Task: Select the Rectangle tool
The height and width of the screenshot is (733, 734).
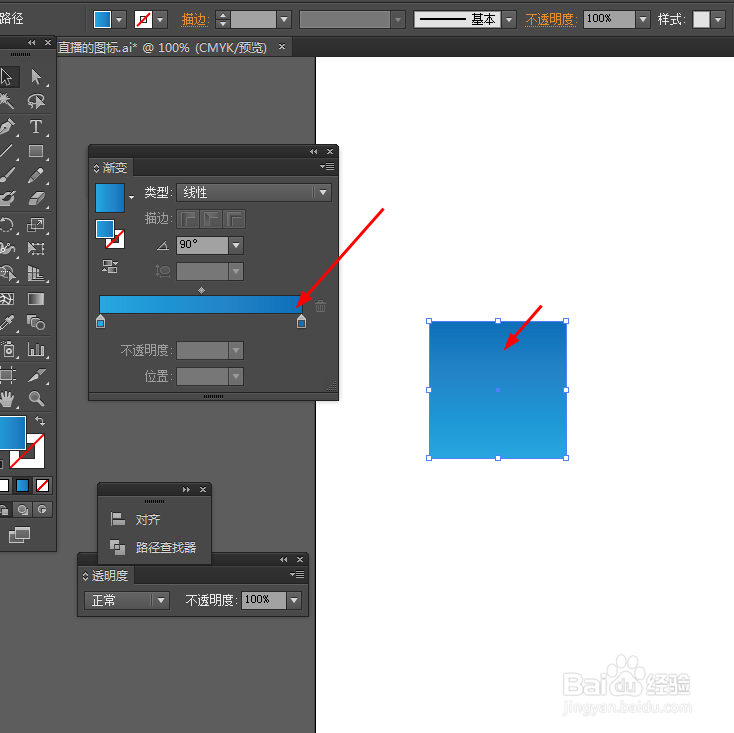Action: [x=36, y=151]
